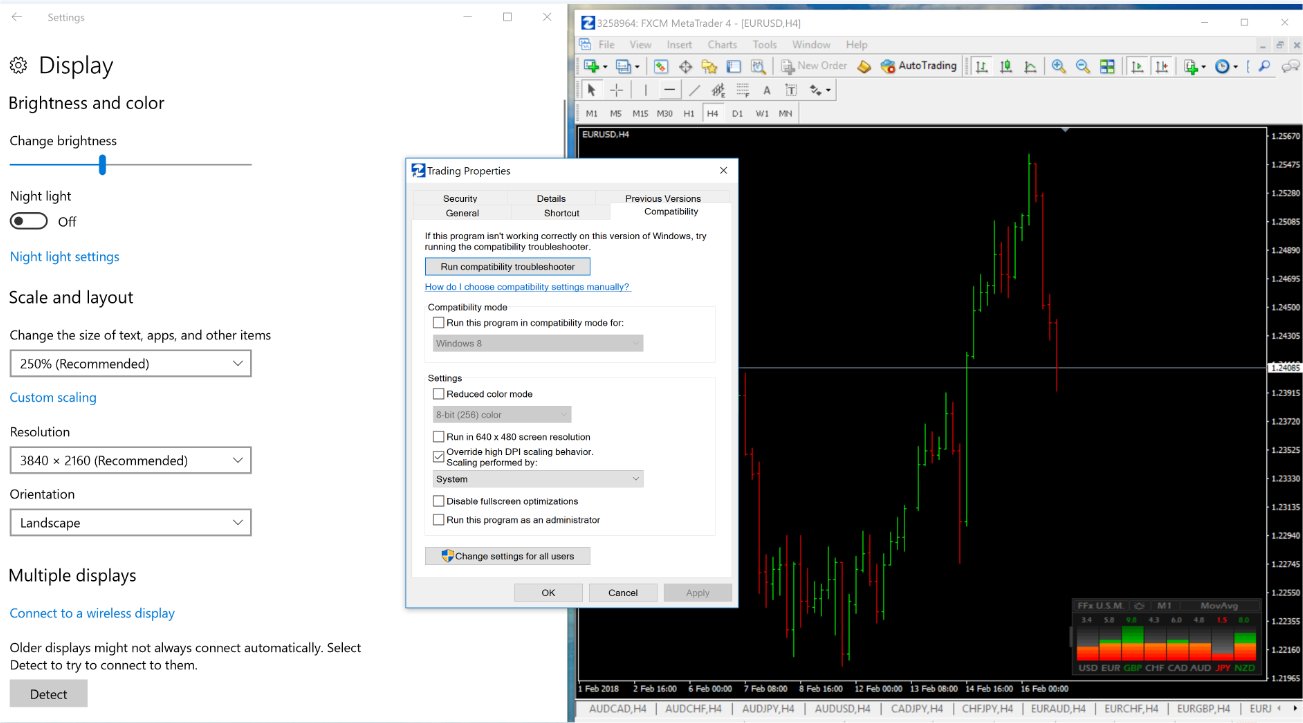Select the Fibonacci Retracement tool
The height and width of the screenshot is (723, 1303).
pos(742,90)
